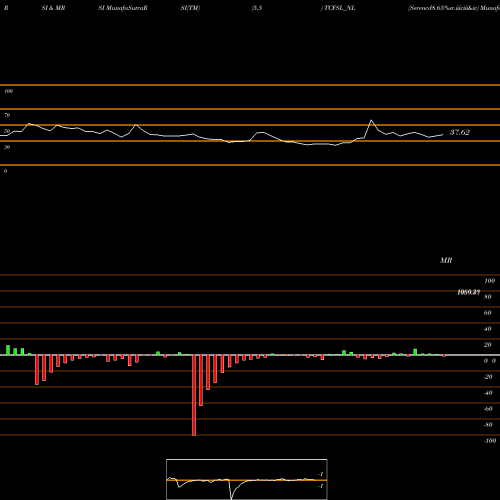Click the MR axis label 20
This screenshot has height=500, width=500.
click(488, 345)
